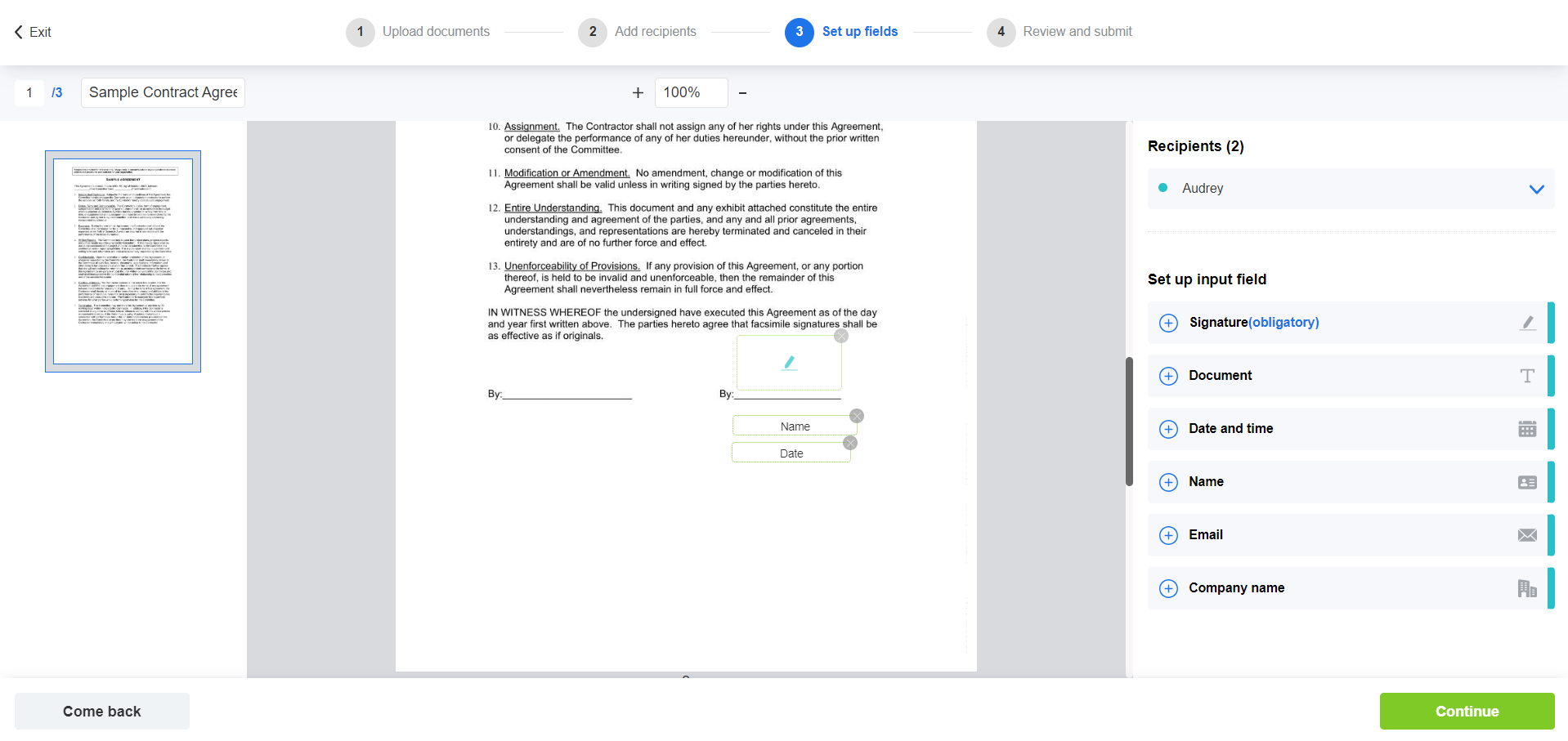The image size is (1568, 741).
Task: Remove the signature field from the document
Action: pos(840,336)
